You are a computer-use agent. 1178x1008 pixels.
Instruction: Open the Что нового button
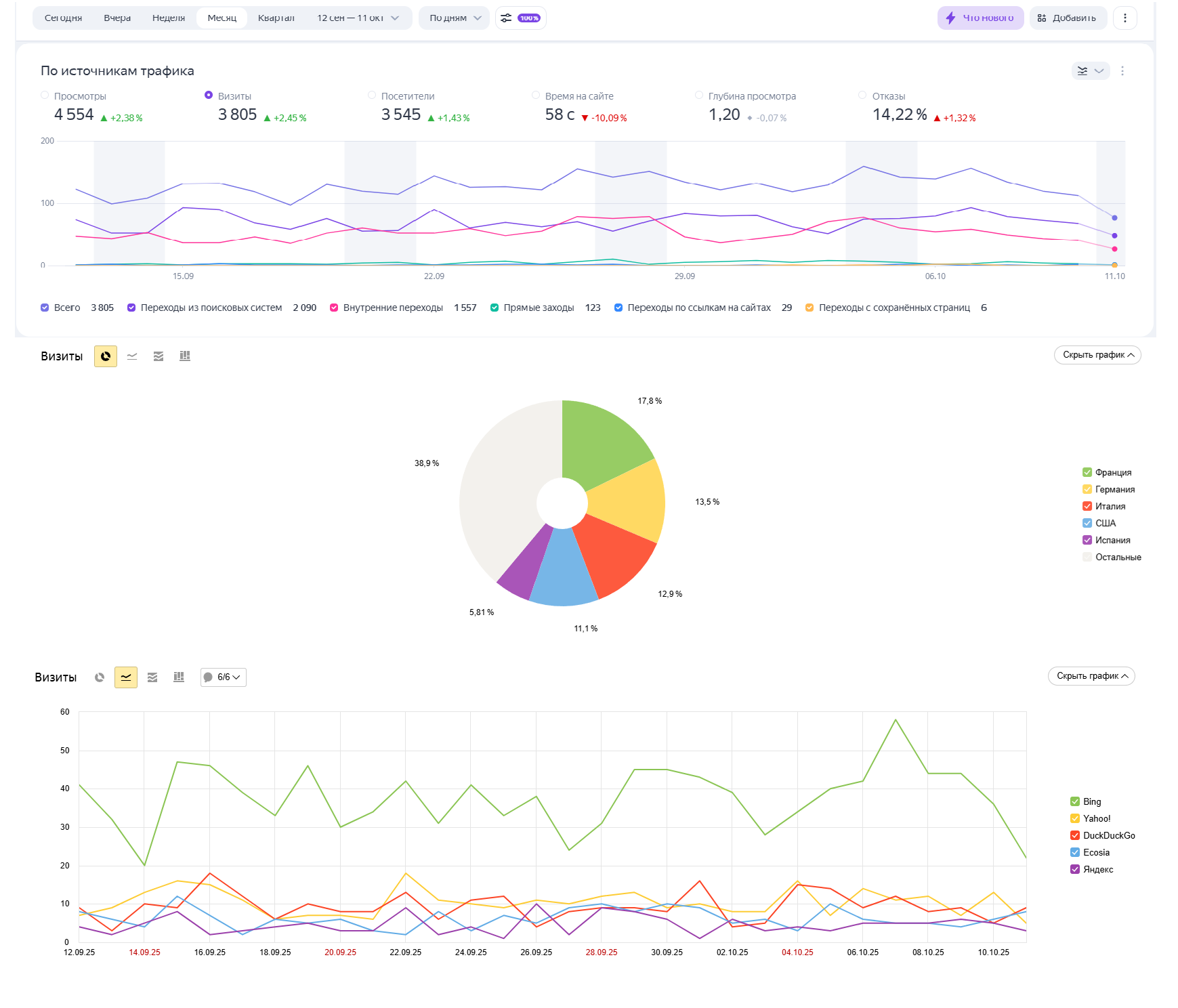point(980,18)
